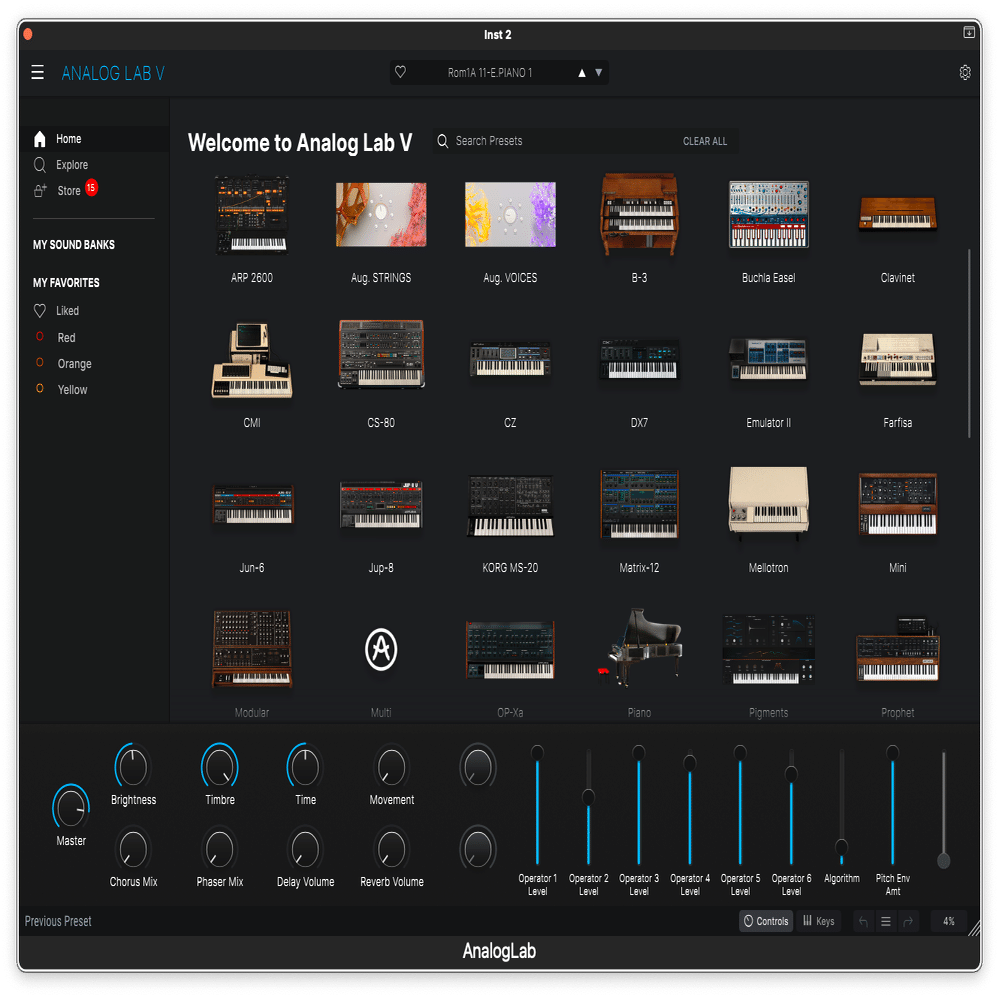Choose Mini instrument
The width and height of the screenshot is (999, 999).
[x=898, y=504]
